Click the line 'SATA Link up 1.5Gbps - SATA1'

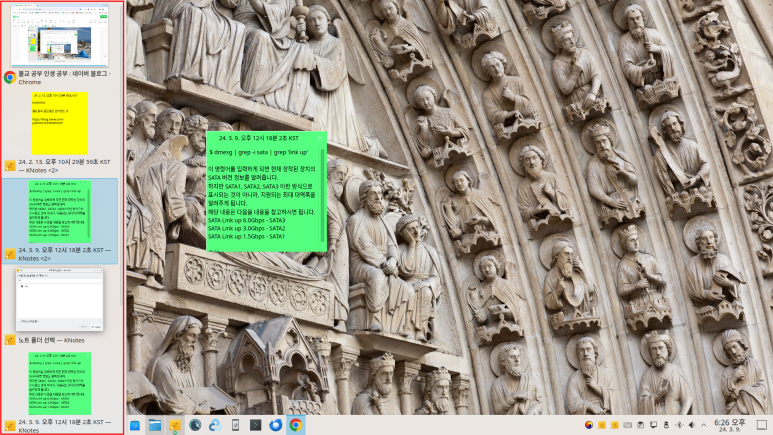pyautogui.click(x=246, y=236)
